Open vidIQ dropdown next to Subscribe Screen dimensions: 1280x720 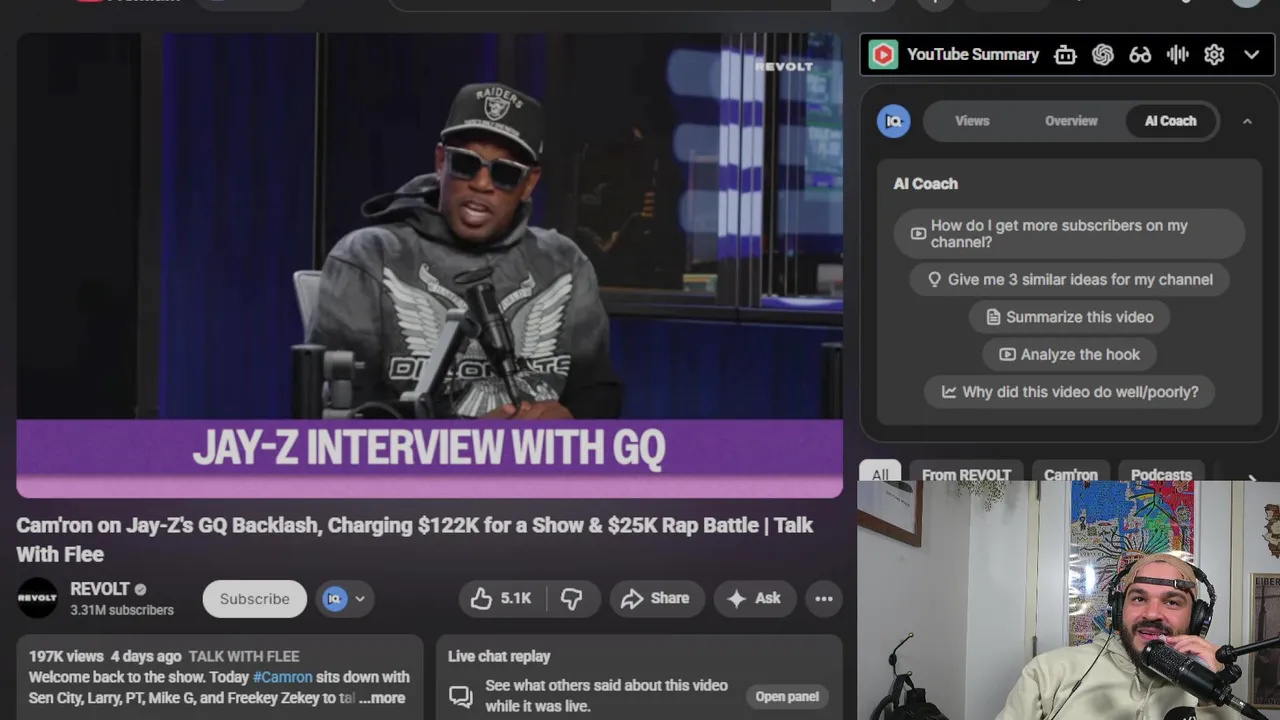pos(345,598)
